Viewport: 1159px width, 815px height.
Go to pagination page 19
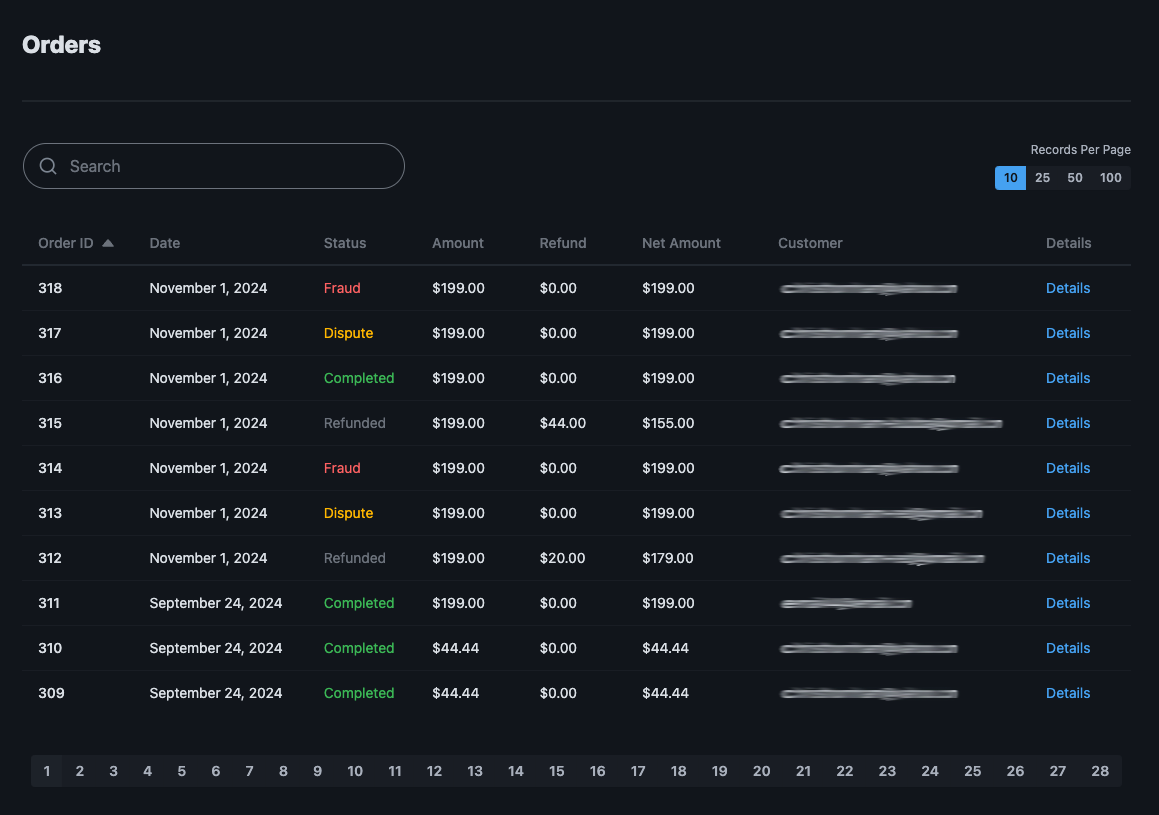pyautogui.click(x=719, y=771)
